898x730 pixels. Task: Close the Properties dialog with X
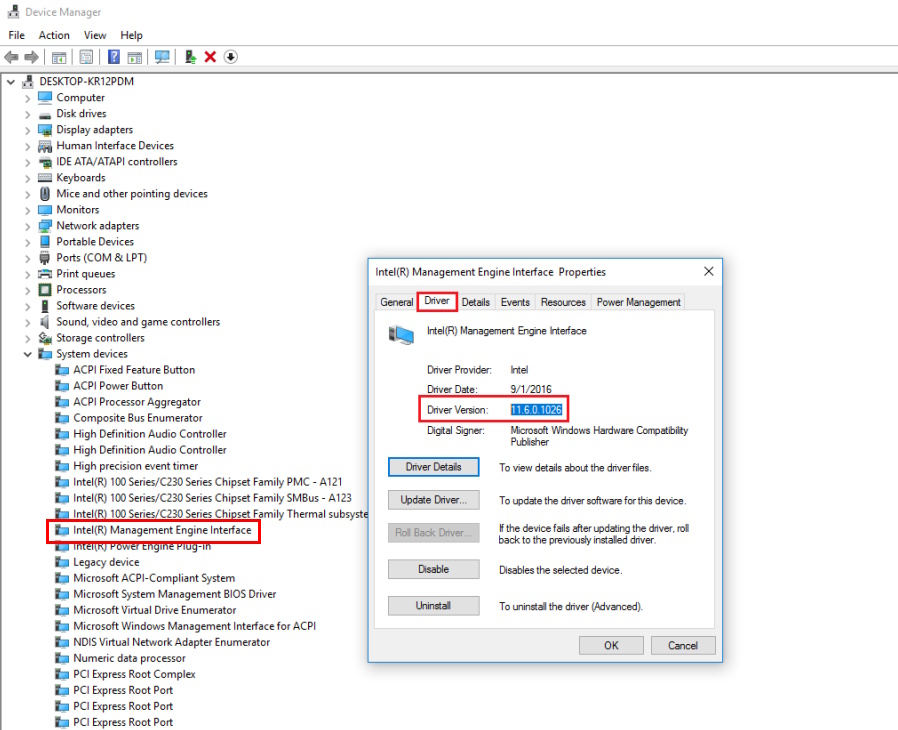pyautogui.click(x=708, y=271)
